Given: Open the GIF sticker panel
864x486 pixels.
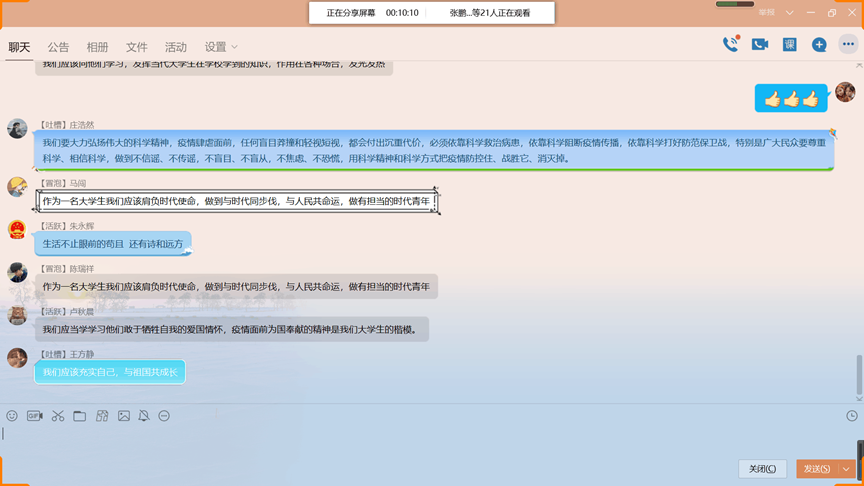Looking at the screenshot, I should click(34, 416).
